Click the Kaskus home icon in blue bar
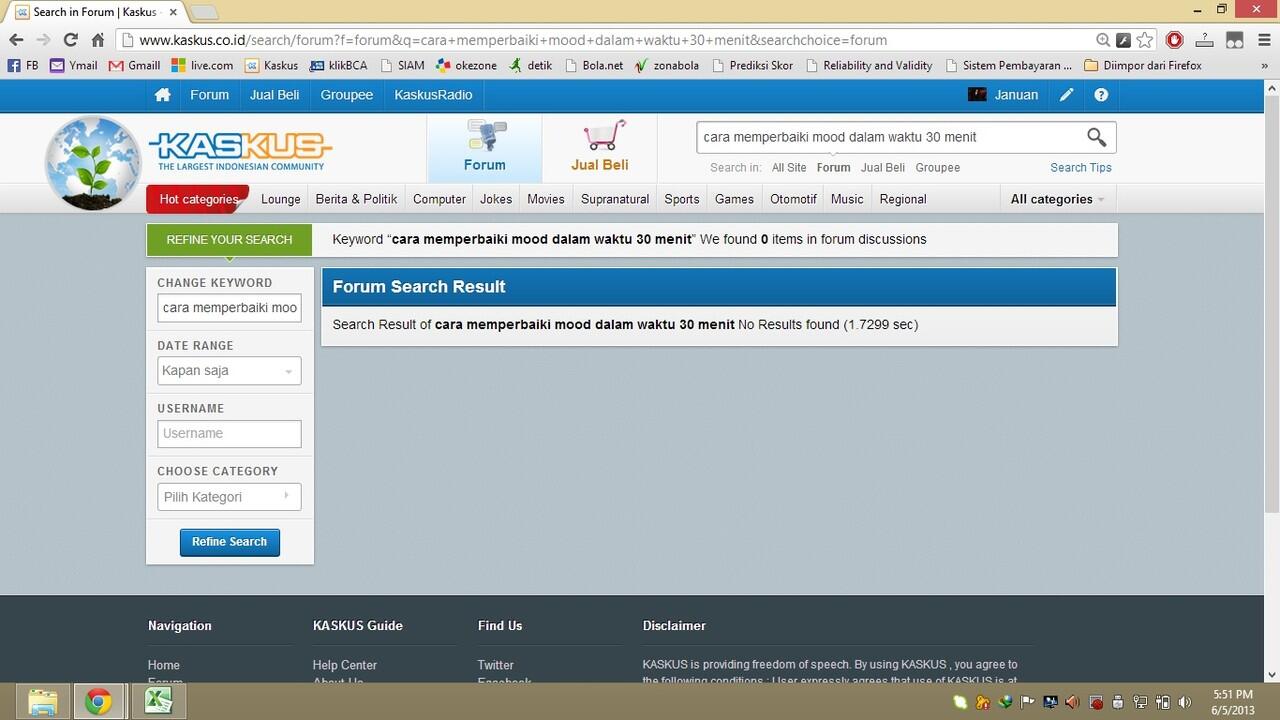 162,95
